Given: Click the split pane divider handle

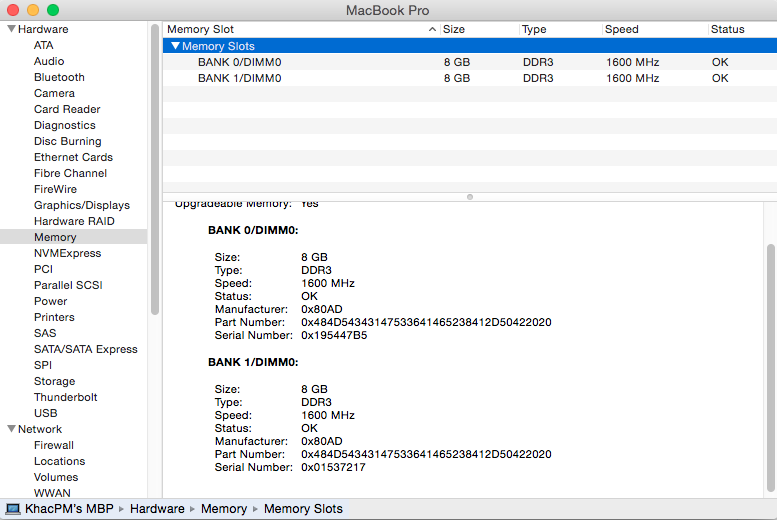Looking at the screenshot, I should [x=470, y=197].
